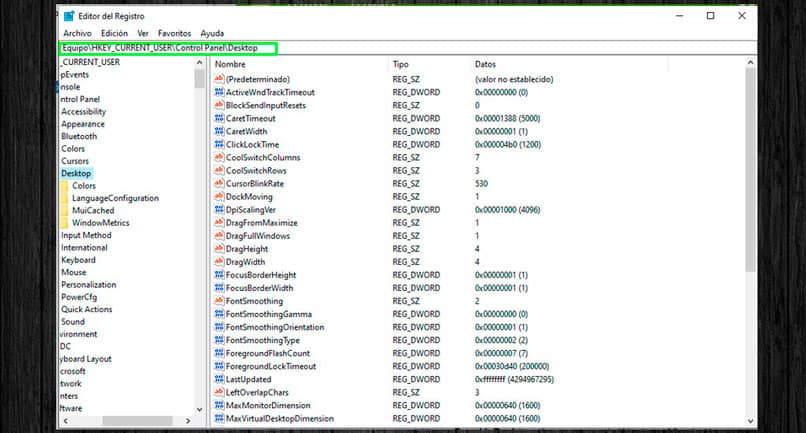Click the DragHeight string icon

tap(219, 249)
